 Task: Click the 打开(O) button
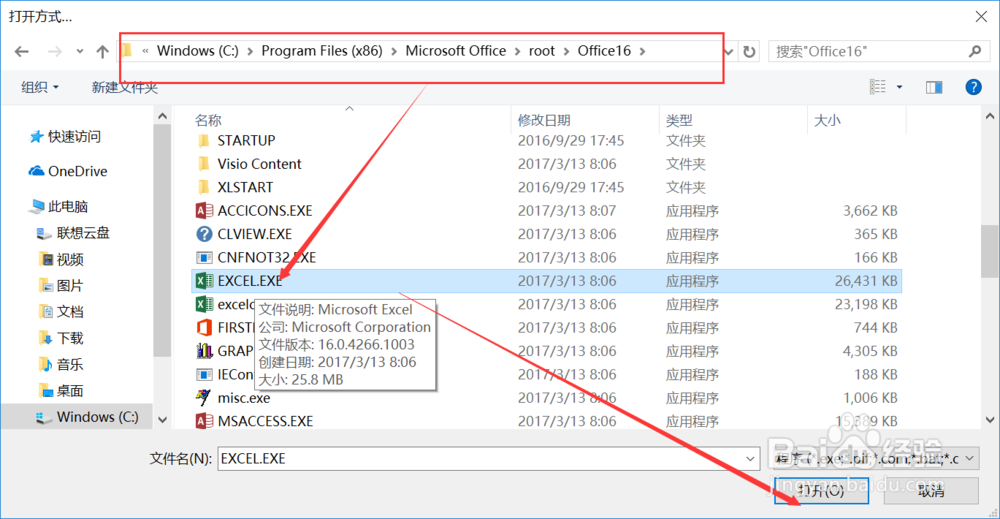click(821, 490)
